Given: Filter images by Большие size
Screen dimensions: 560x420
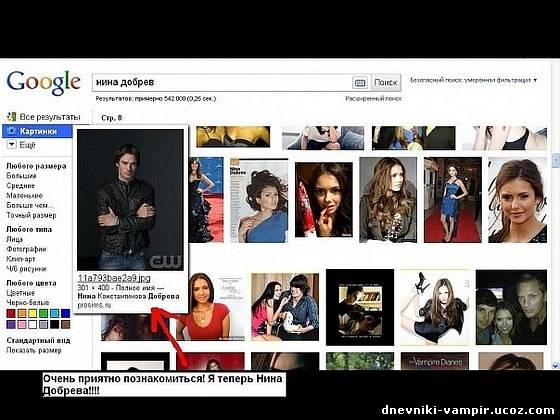Looking at the screenshot, I should coord(21,176).
